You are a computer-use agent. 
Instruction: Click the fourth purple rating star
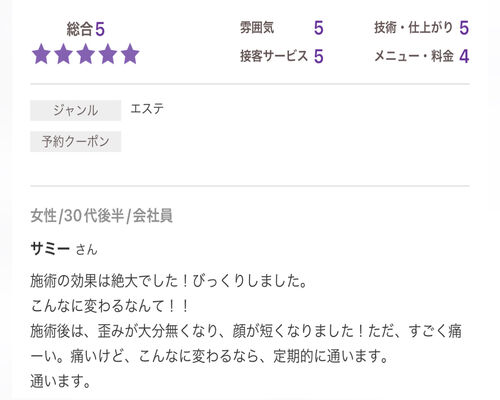(x=108, y=54)
